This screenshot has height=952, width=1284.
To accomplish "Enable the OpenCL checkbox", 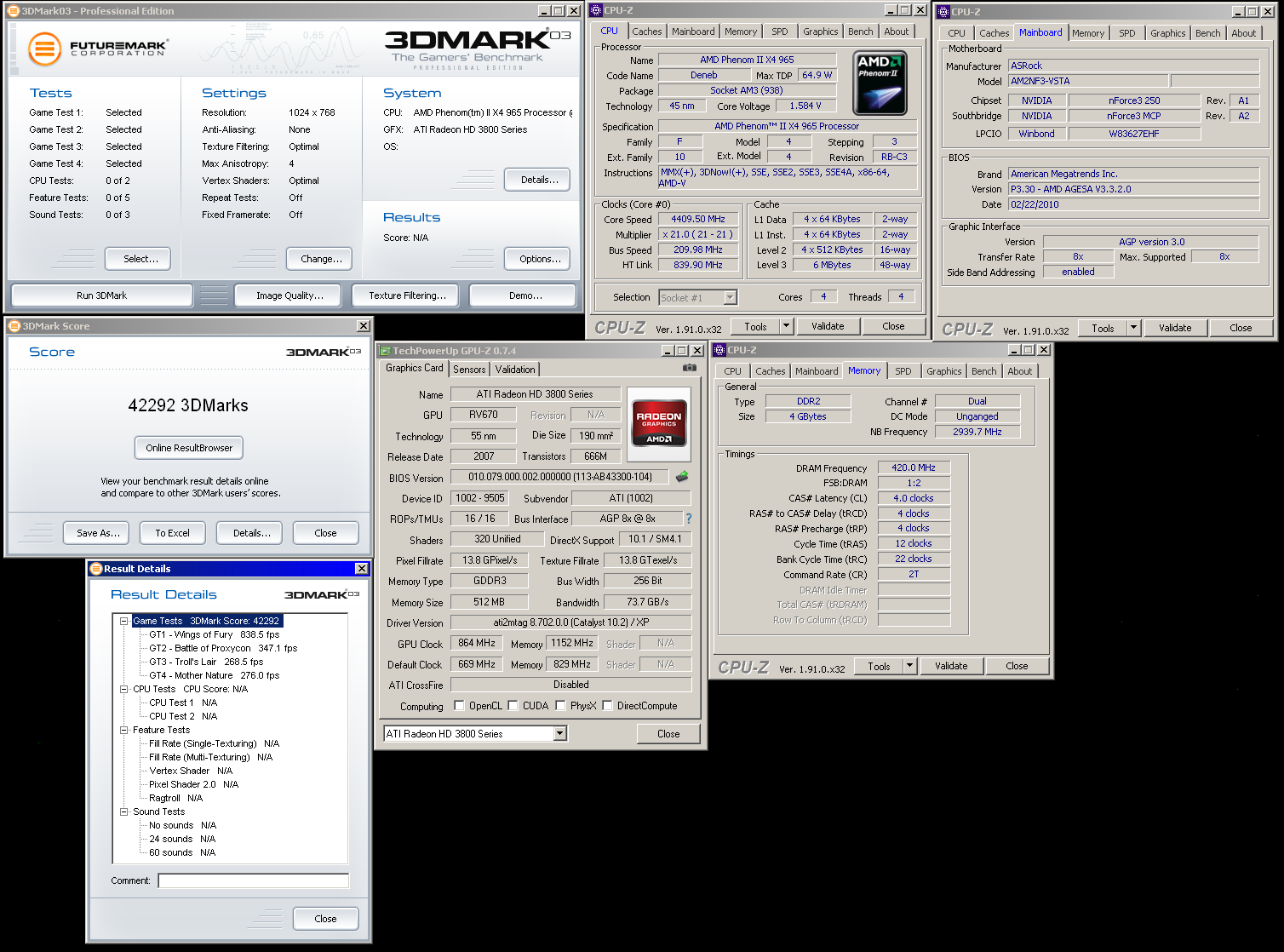I will (x=460, y=705).
